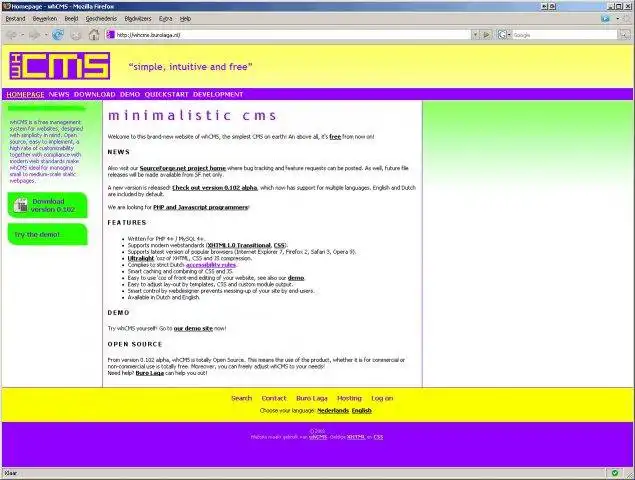Screen dimensions: 635x480
Task: Click the Go arrow beside address bar
Action: [x=486, y=35]
